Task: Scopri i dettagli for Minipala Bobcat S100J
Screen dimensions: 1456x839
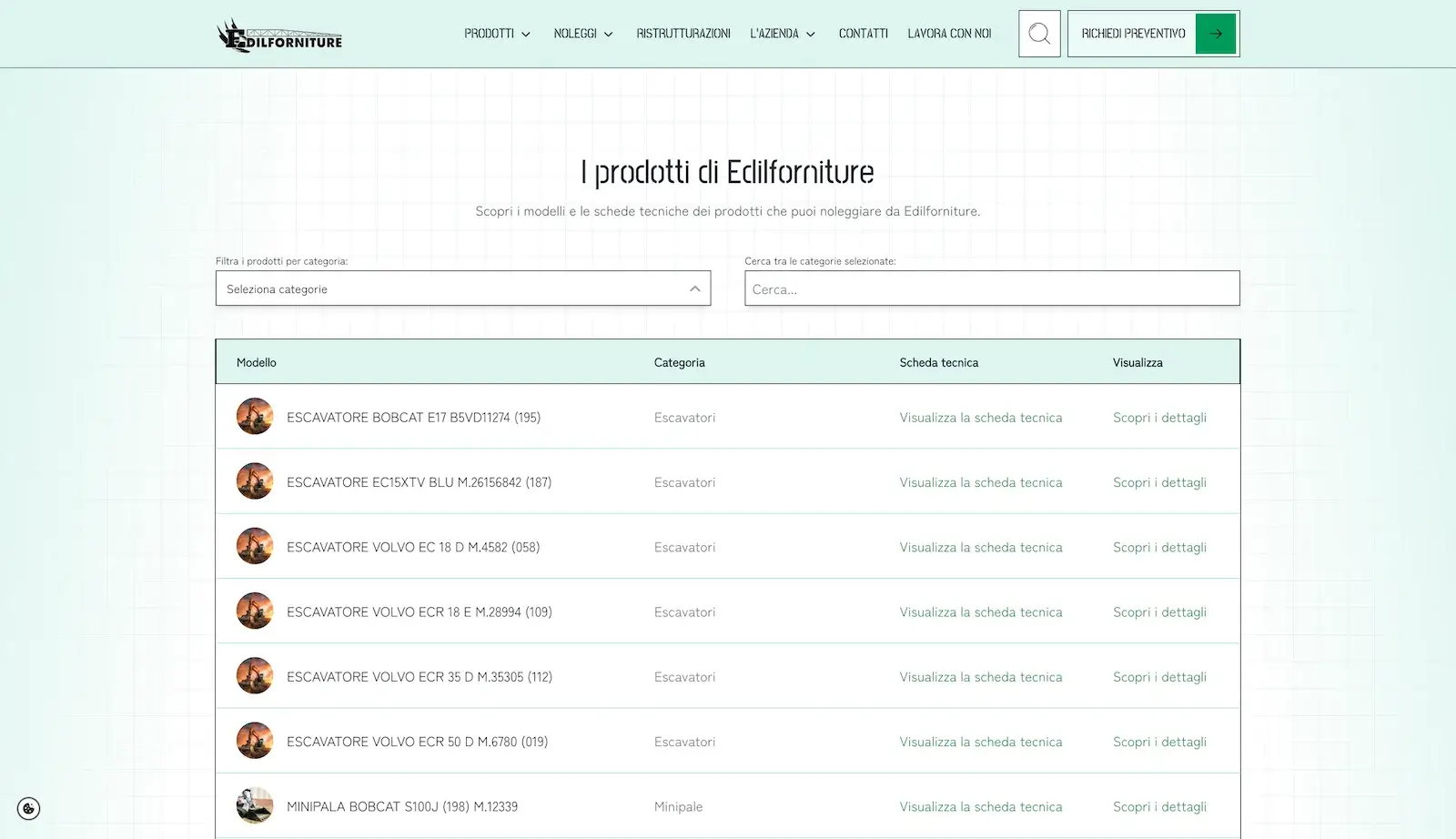Action: 1159,806
